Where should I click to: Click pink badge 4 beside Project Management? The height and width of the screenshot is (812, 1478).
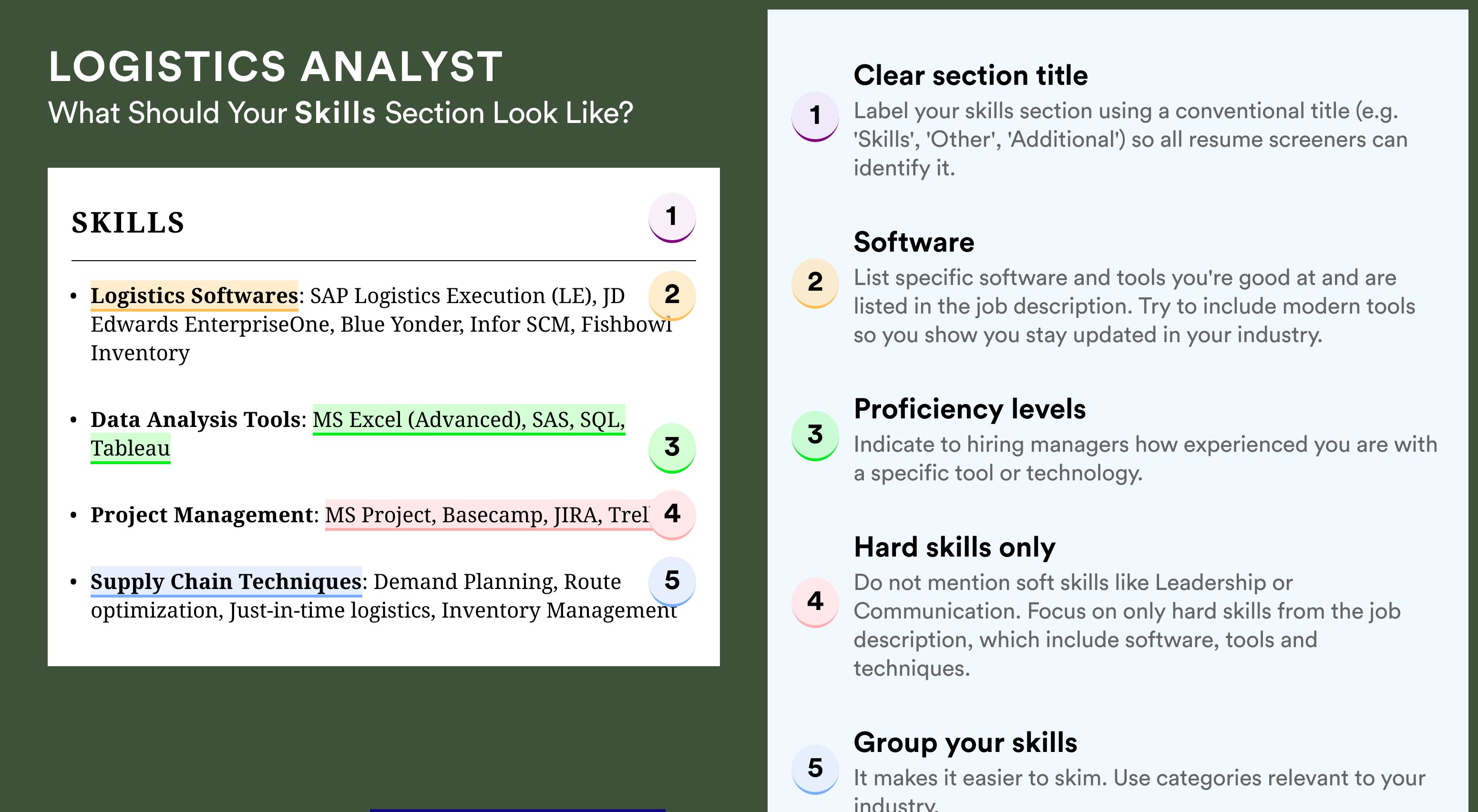click(x=672, y=514)
